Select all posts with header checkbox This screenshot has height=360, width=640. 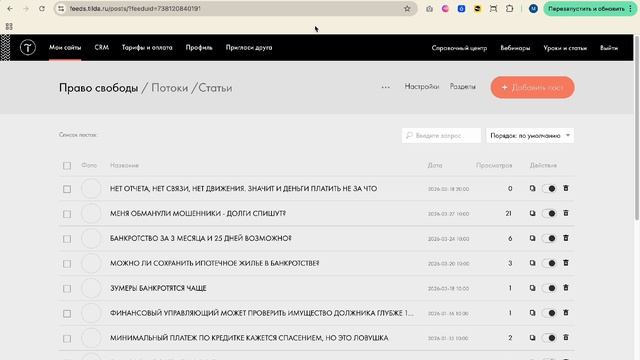[67, 166]
